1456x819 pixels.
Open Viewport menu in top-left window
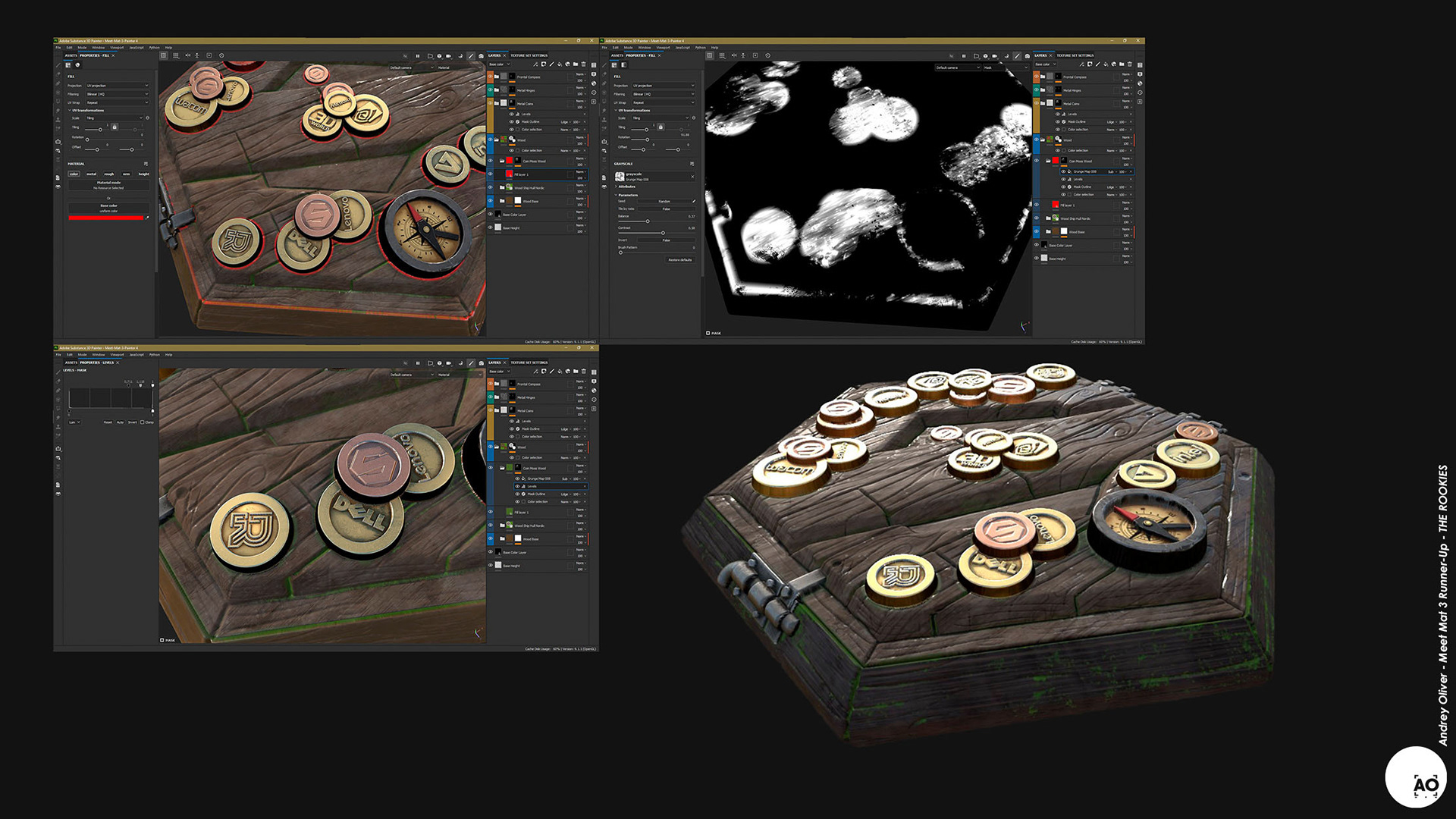[x=117, y=48]
